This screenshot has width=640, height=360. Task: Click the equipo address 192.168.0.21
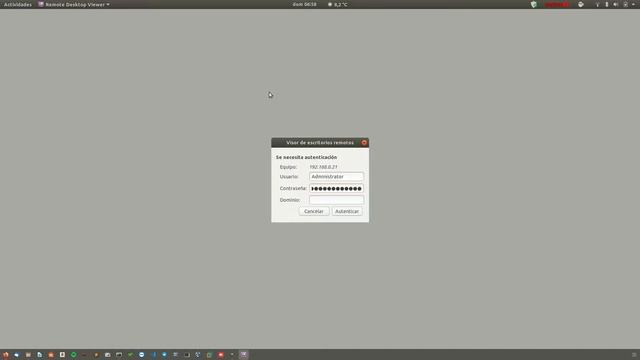coord(323,167)
